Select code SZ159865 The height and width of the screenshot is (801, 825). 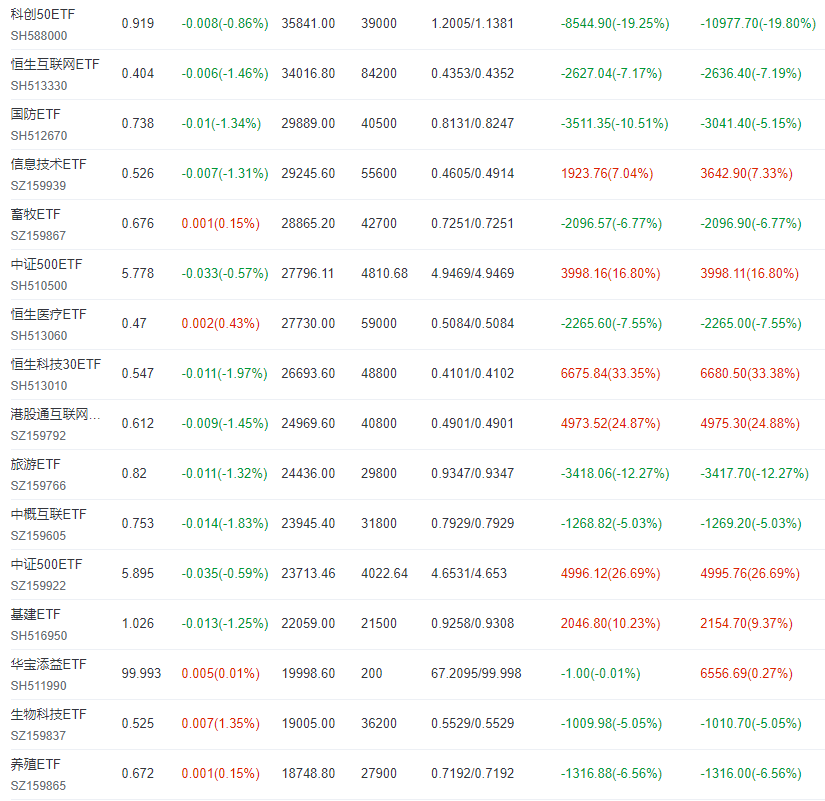38,786
